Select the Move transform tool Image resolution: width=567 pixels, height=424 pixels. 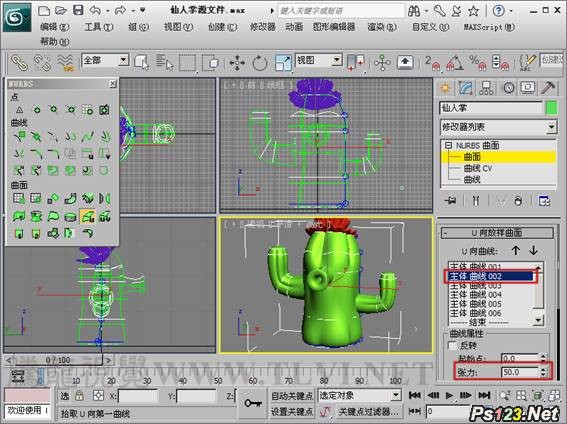coord(237,63)
